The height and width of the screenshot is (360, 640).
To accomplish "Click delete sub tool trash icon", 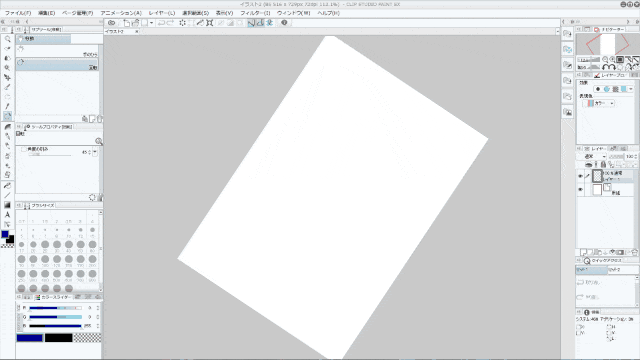I will pos(99,119).
